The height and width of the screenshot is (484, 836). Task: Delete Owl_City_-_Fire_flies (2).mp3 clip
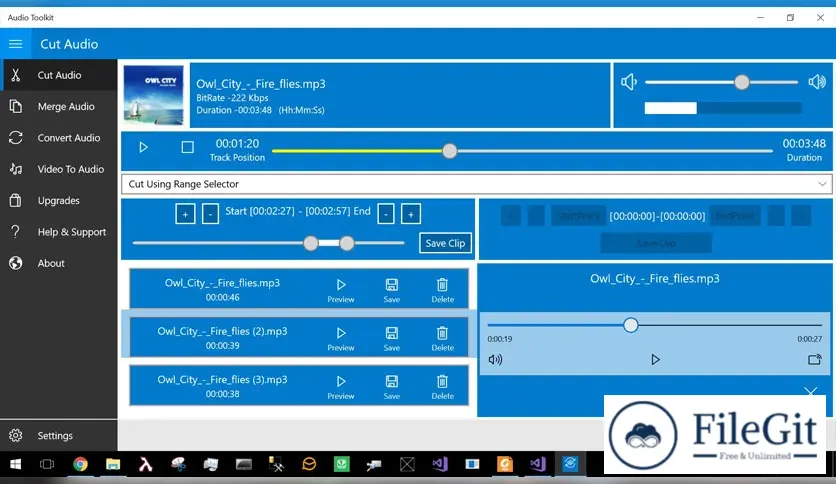coord(443,339)
